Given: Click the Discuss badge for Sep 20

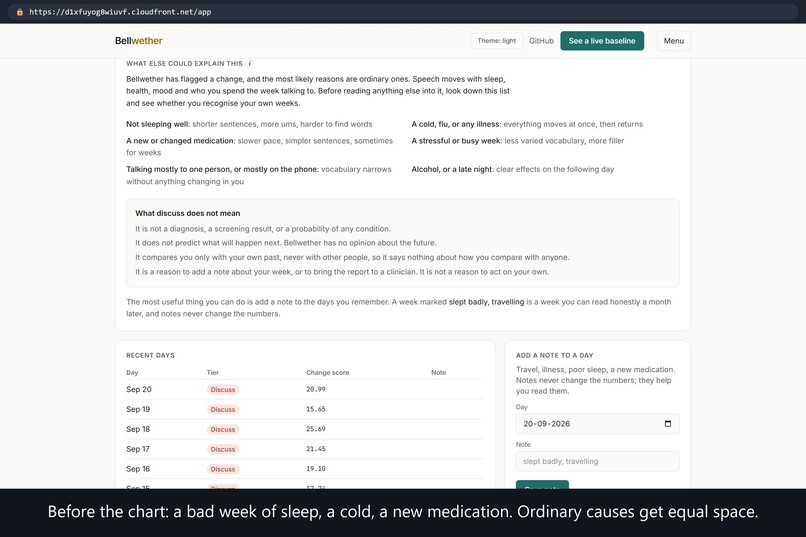Looking at the screenshot, I should pyautogui.click(x=223, y=390).
